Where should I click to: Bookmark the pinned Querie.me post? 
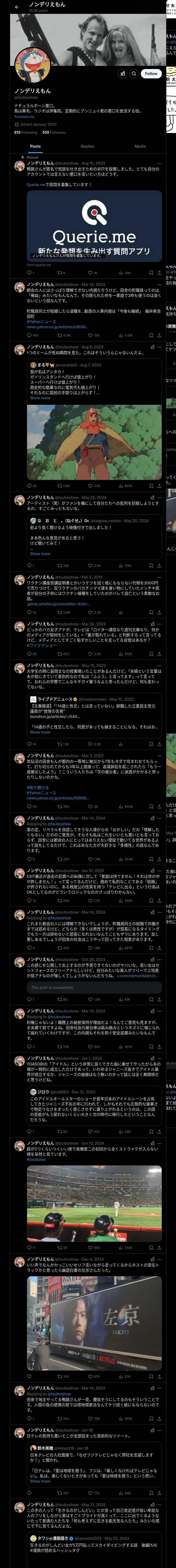coord(151,273)
